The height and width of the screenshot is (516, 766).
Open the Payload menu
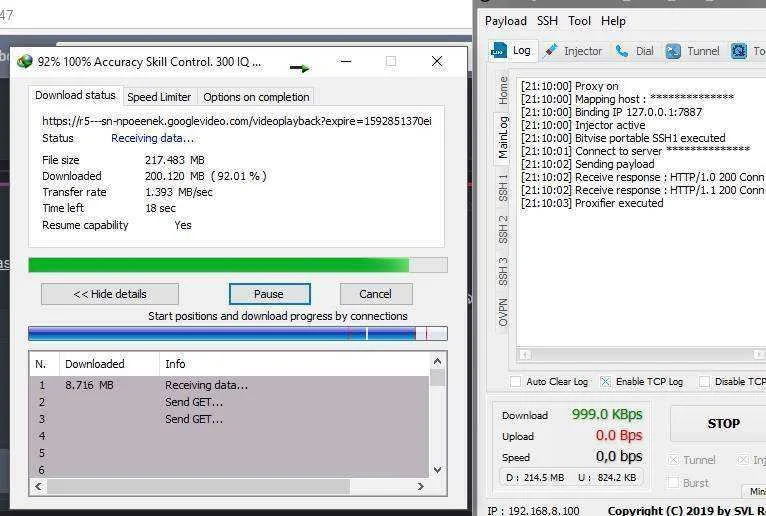point(506,21)
